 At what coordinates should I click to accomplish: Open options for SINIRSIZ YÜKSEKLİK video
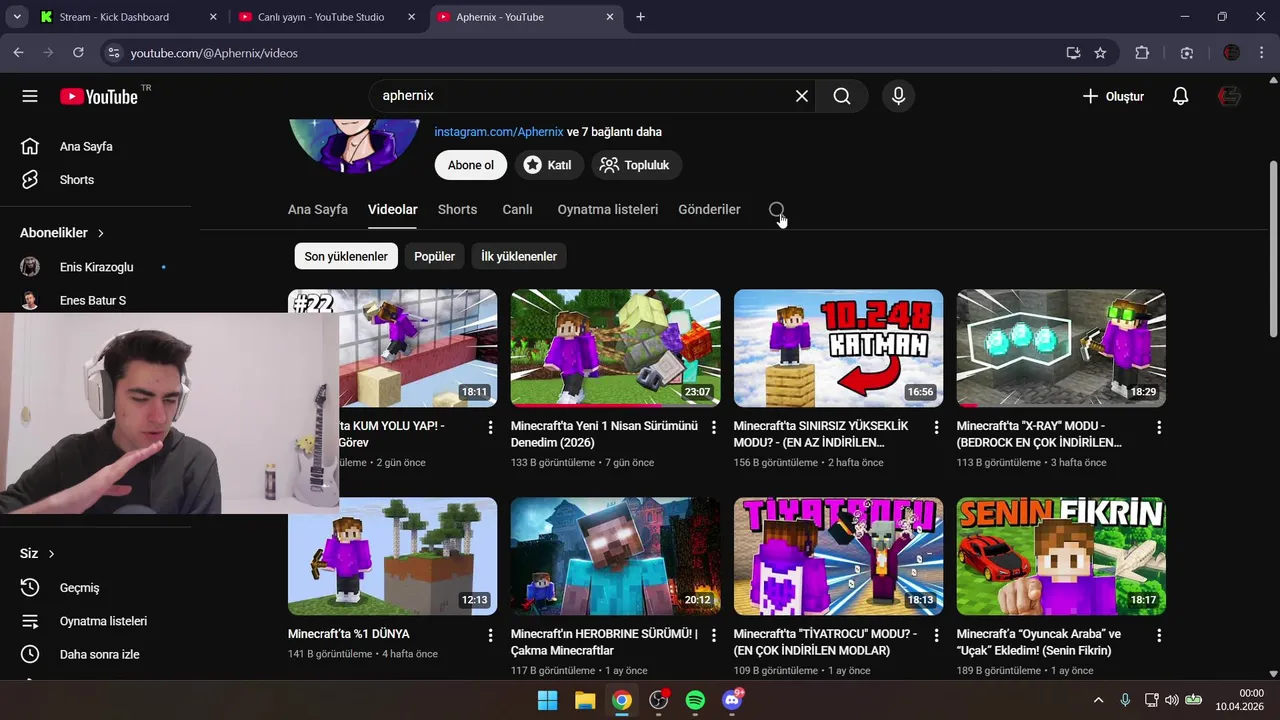point(936,427)
